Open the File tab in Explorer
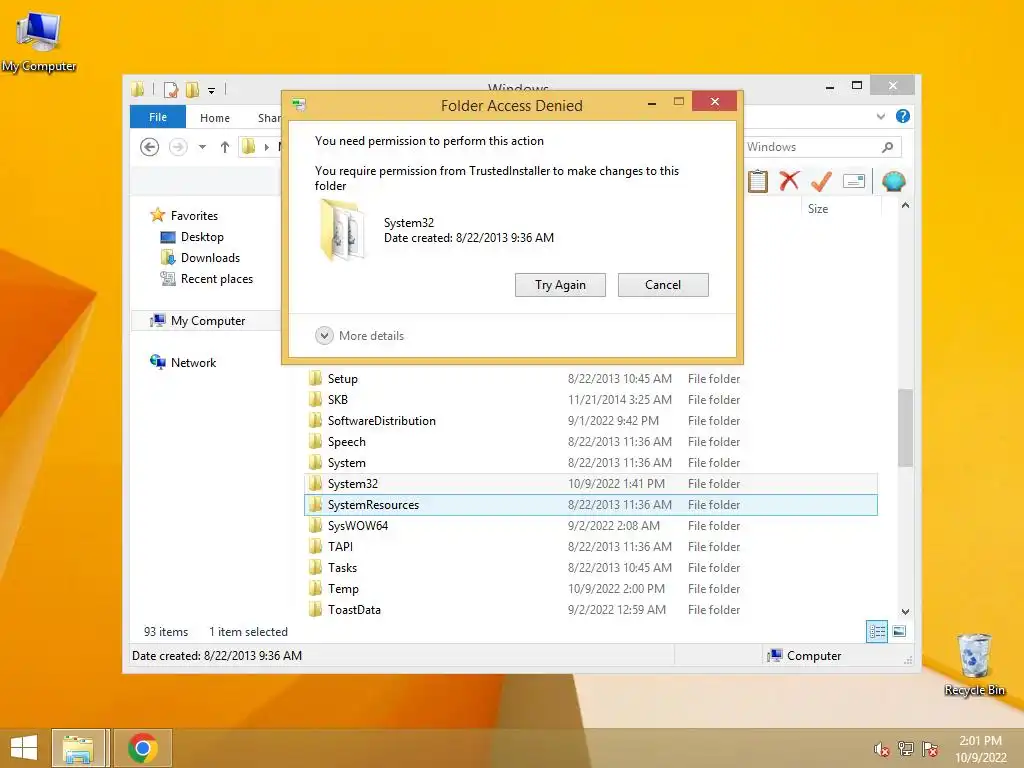The height and width of the screenshot is (768, 1024). pos(158,117)
